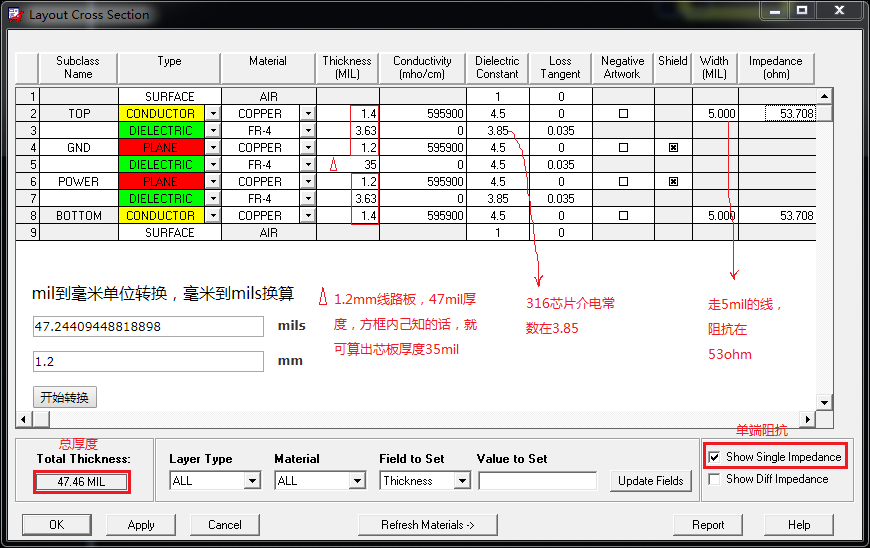Check Show Diff Impedance checkbox

[714, 480]
